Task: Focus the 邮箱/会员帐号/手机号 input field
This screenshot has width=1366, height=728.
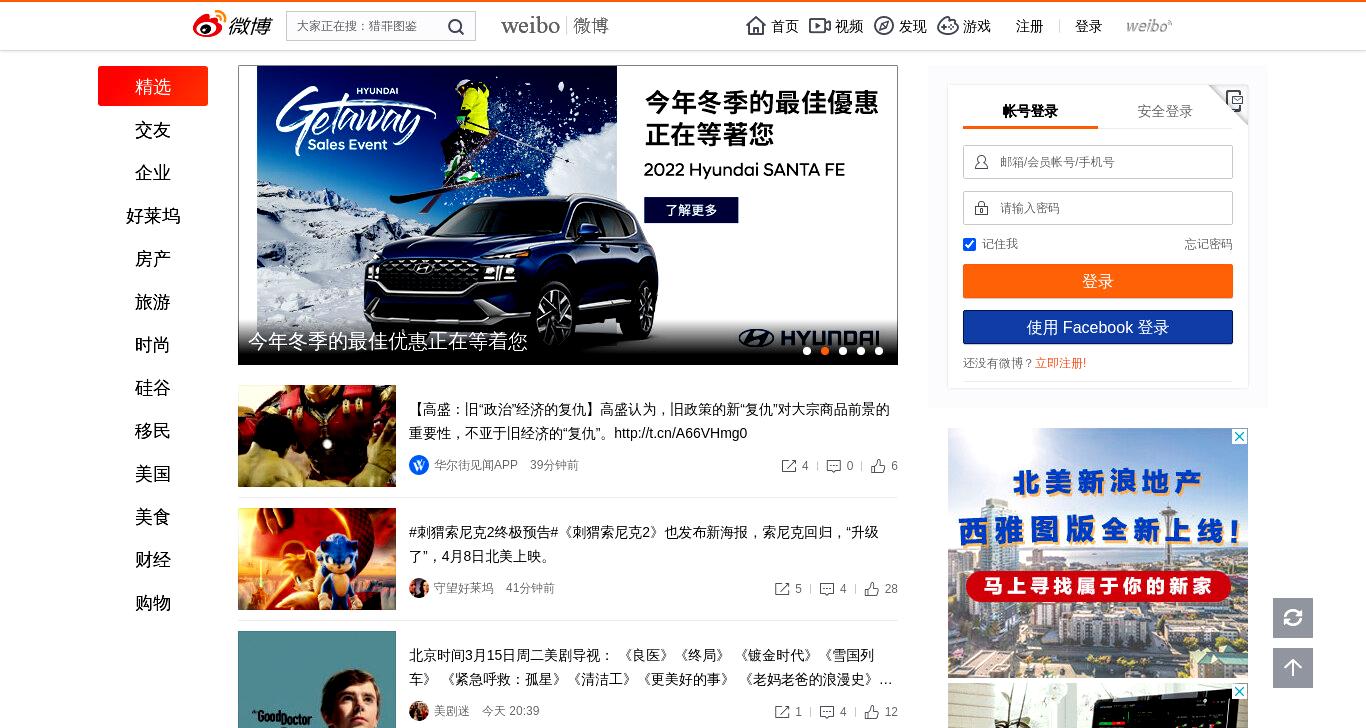Action: point(1098,162)
